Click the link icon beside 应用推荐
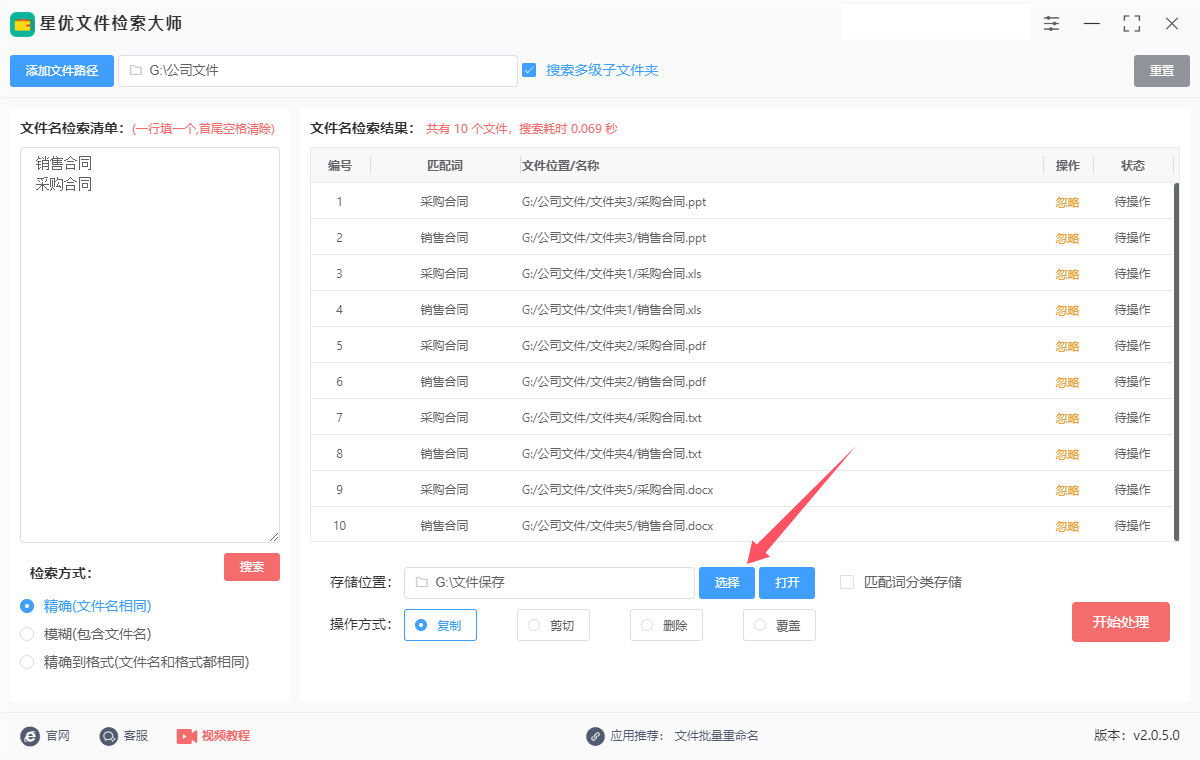Viewport: 1200px width, 760px height. [595, 736]
